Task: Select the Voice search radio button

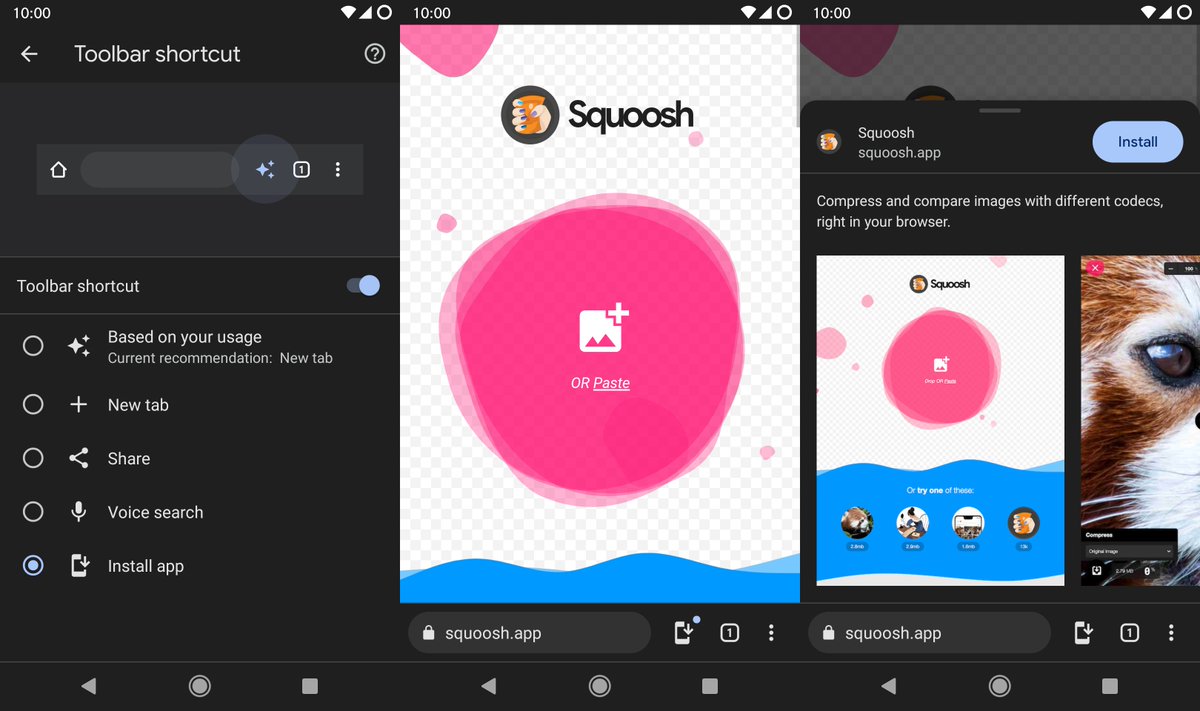Action: (33, 512)
